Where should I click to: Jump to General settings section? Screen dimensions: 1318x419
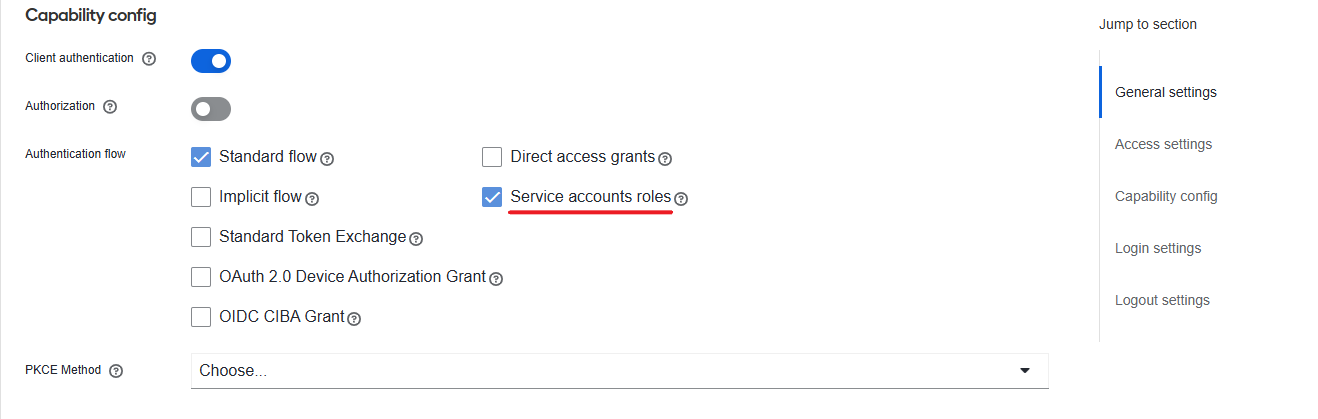point(1166,92)
